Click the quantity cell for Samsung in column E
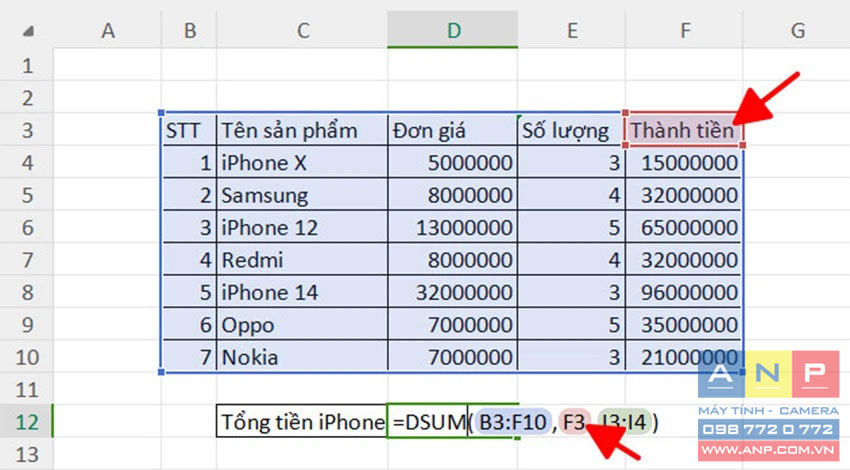Viewport: 850px width, 470px height. tap(571, 195)
